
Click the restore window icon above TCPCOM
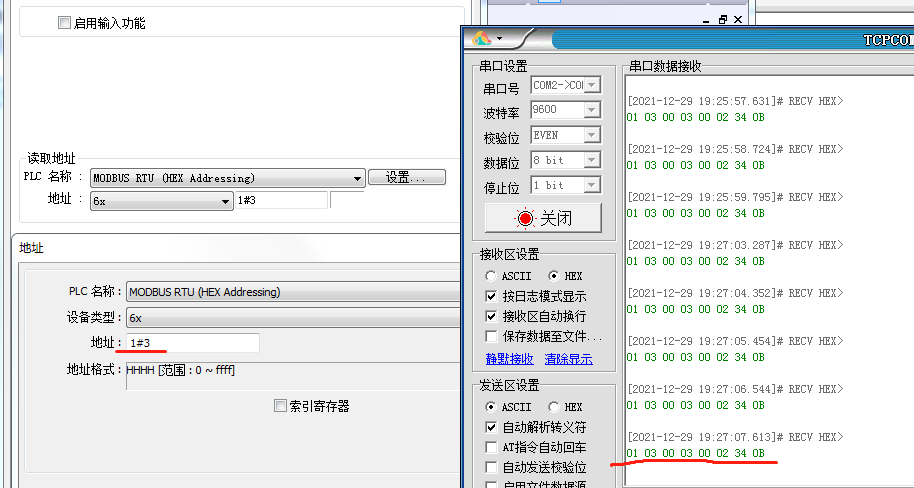coord(723,19)
